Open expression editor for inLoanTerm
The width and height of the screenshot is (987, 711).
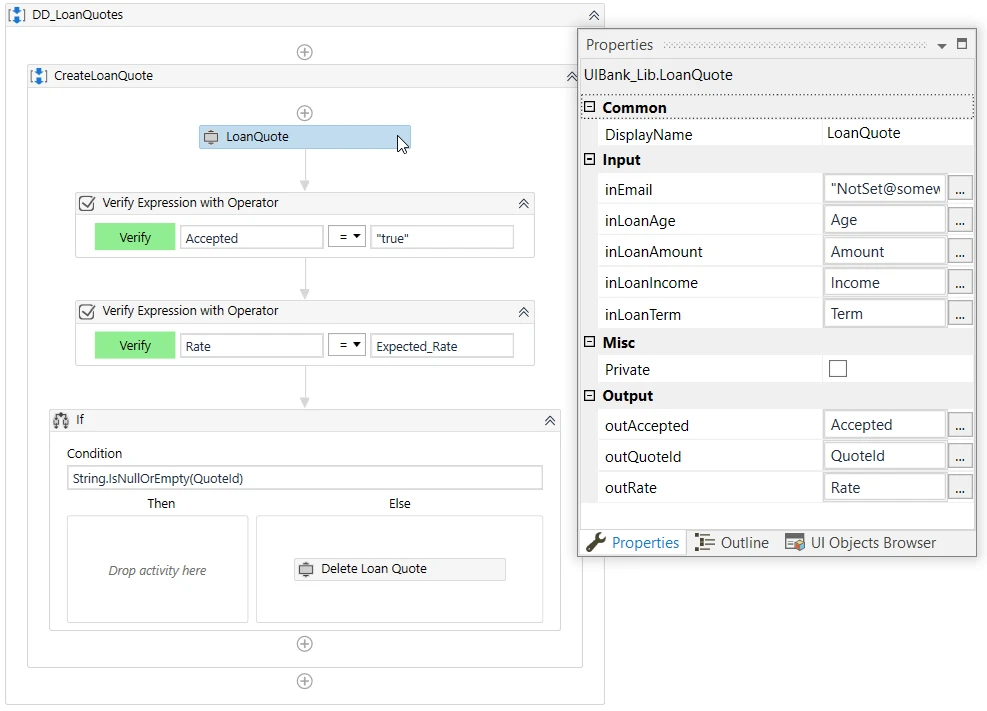click(959, 314)
